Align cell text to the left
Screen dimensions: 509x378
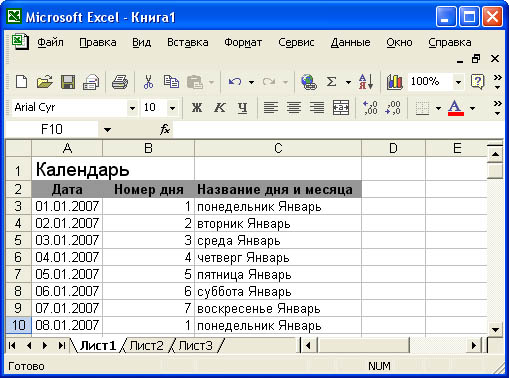[x=271, y=108]
